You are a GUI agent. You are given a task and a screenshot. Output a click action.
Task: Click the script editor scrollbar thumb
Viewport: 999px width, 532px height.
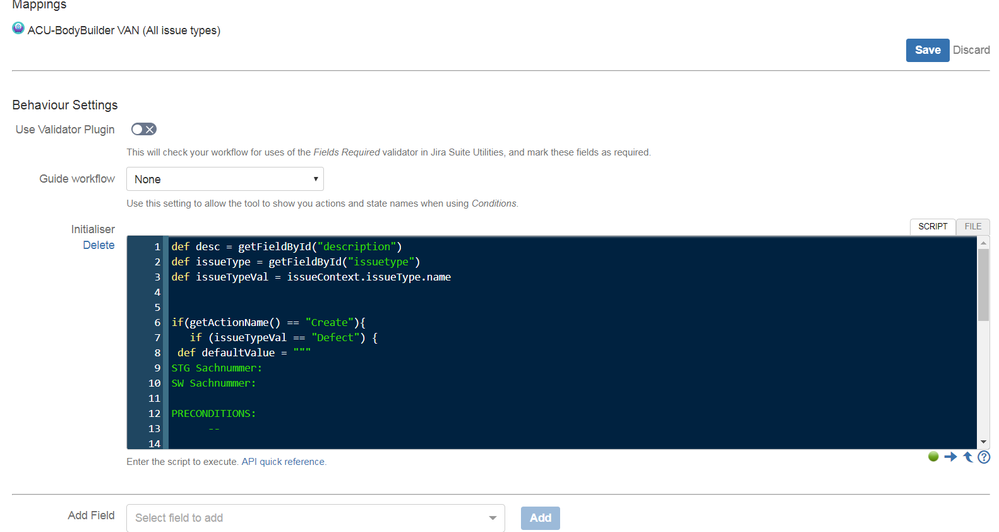pos(983,285)
